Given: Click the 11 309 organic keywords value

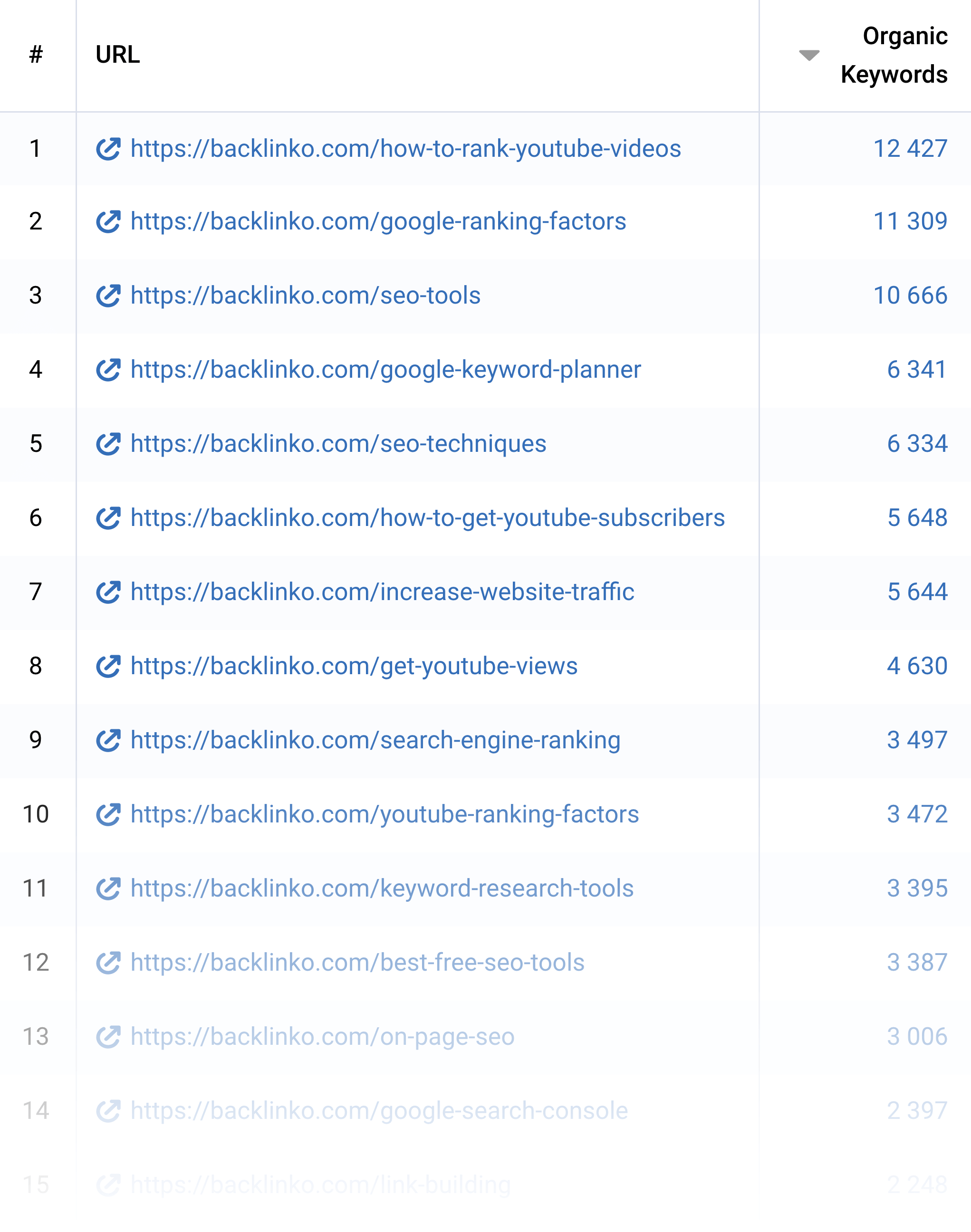Looking at the screenshot, I should click(910, 221).
